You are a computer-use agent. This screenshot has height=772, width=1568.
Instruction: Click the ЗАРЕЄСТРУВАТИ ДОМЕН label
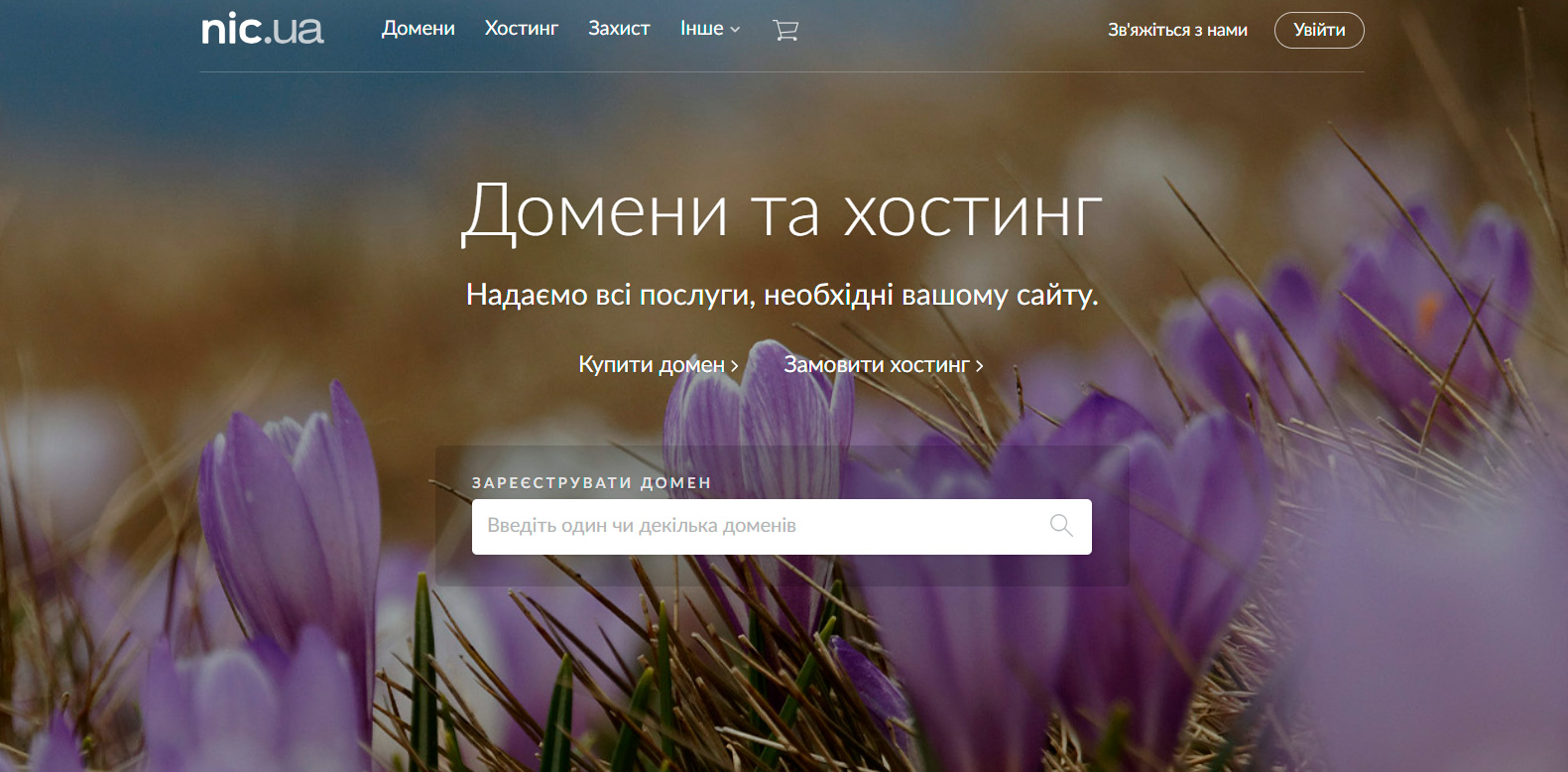tap(592, 483)
